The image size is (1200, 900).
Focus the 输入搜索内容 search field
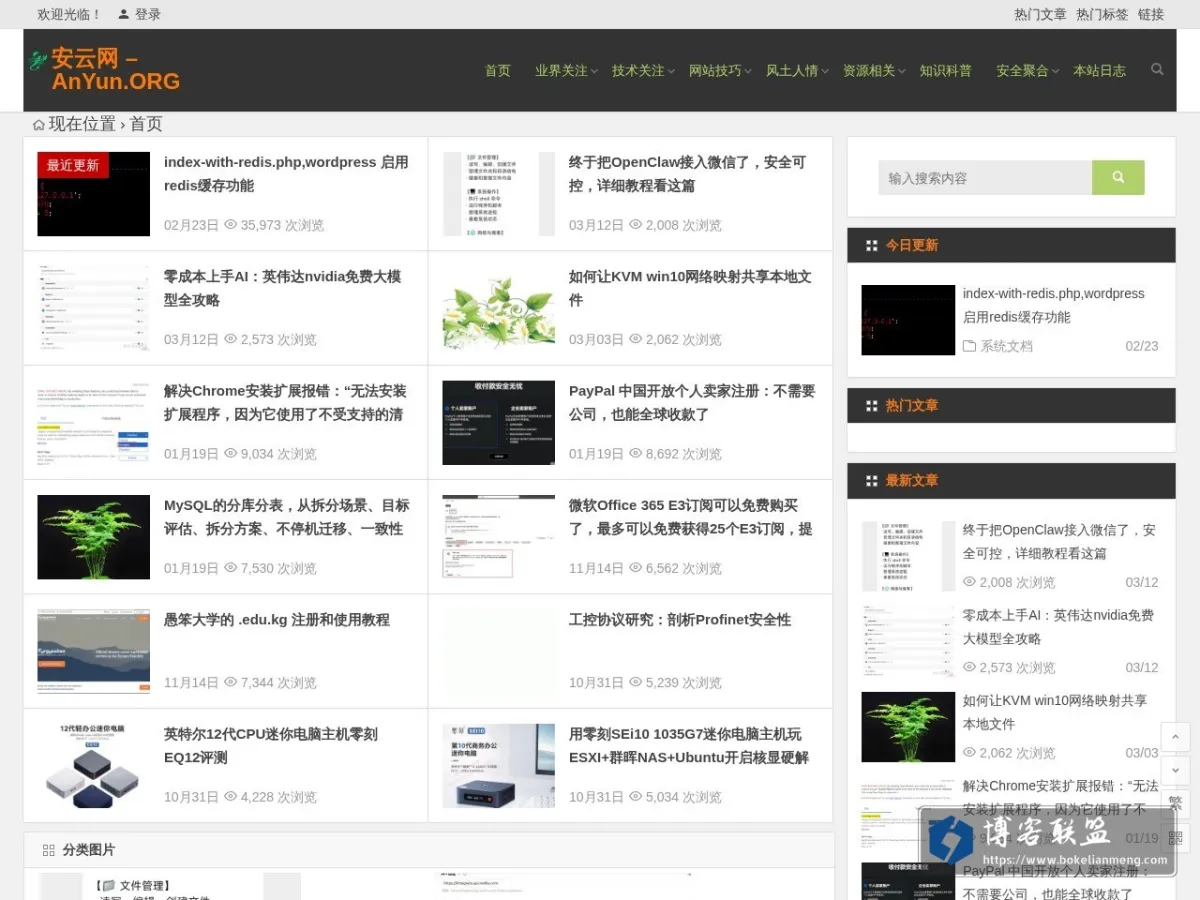click(x=985, y=177)
